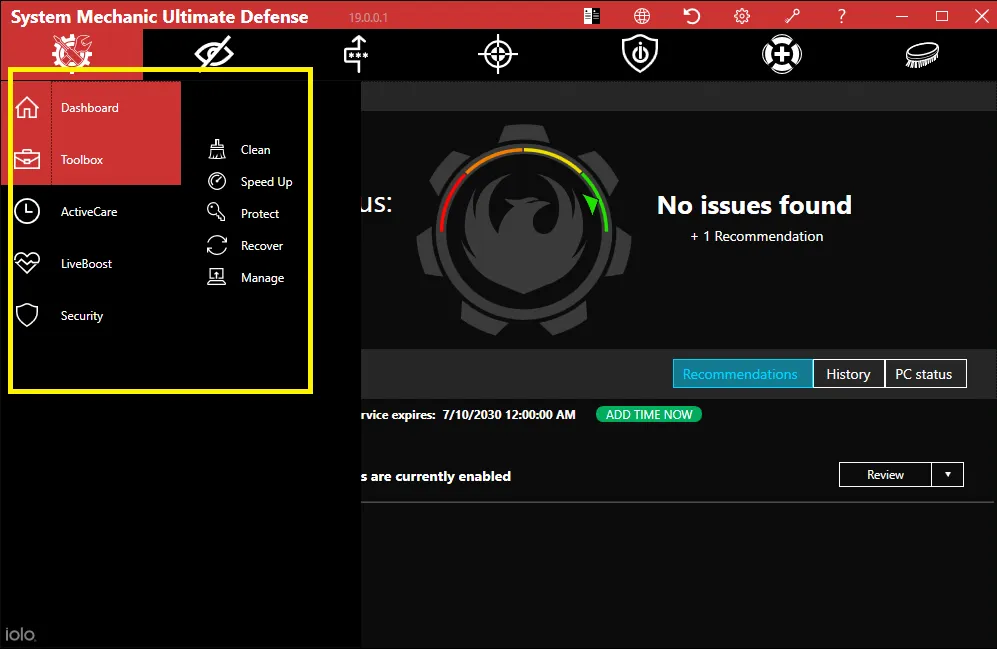Open the ByePass password manager module

tap(356, 54)
